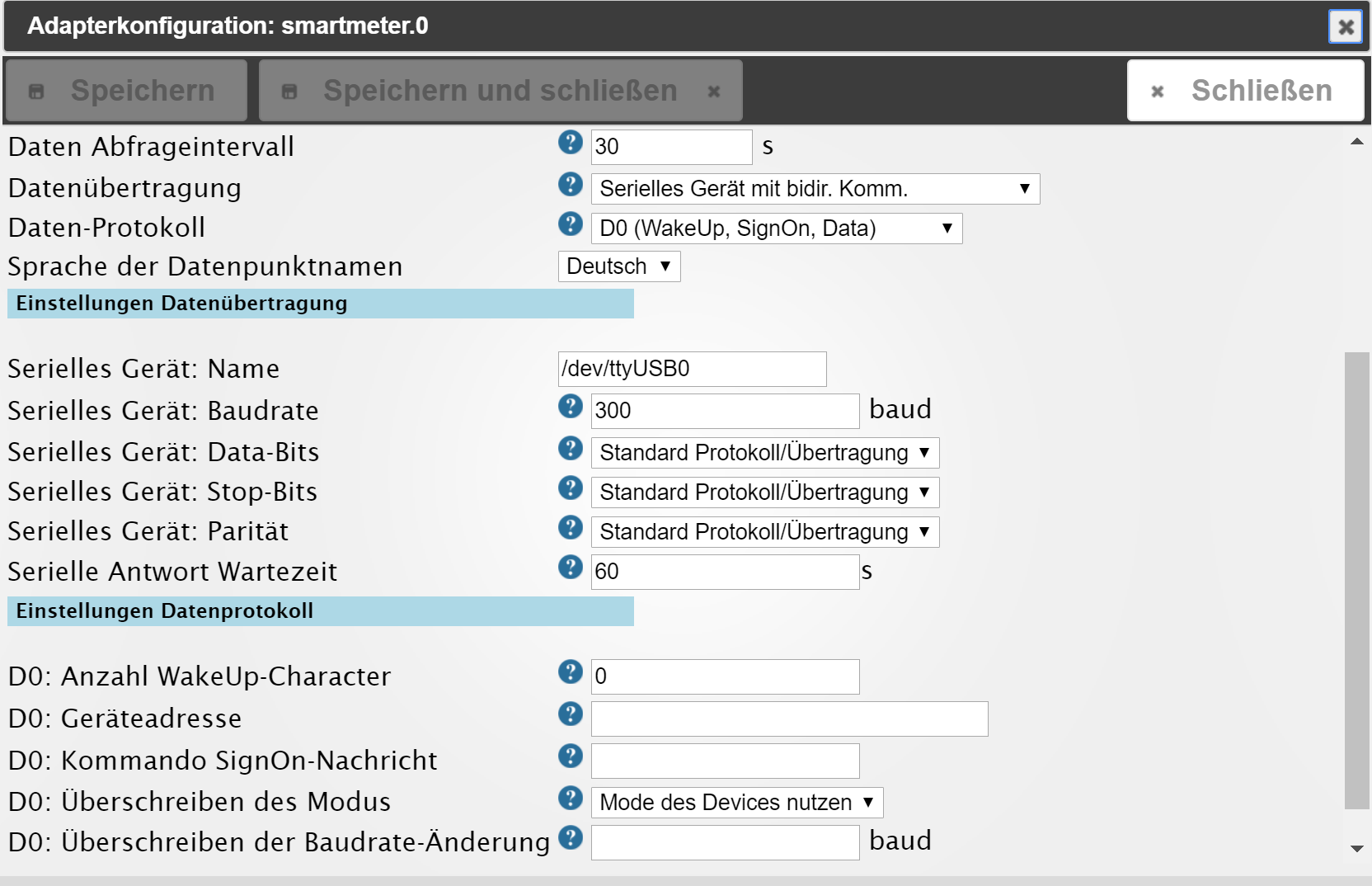
Task: Open help for Serielles Gerät: Data-Bits
Action: [570, 448]
